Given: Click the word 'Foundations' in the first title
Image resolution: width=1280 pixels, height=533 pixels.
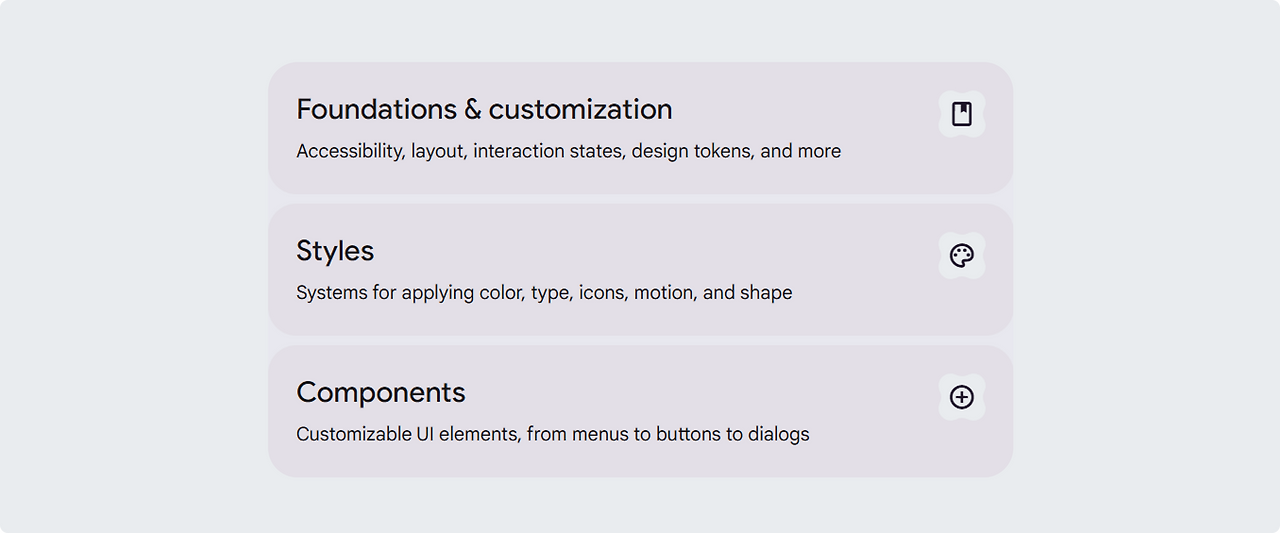Looking at the screenshot, I should coord(376,109).
